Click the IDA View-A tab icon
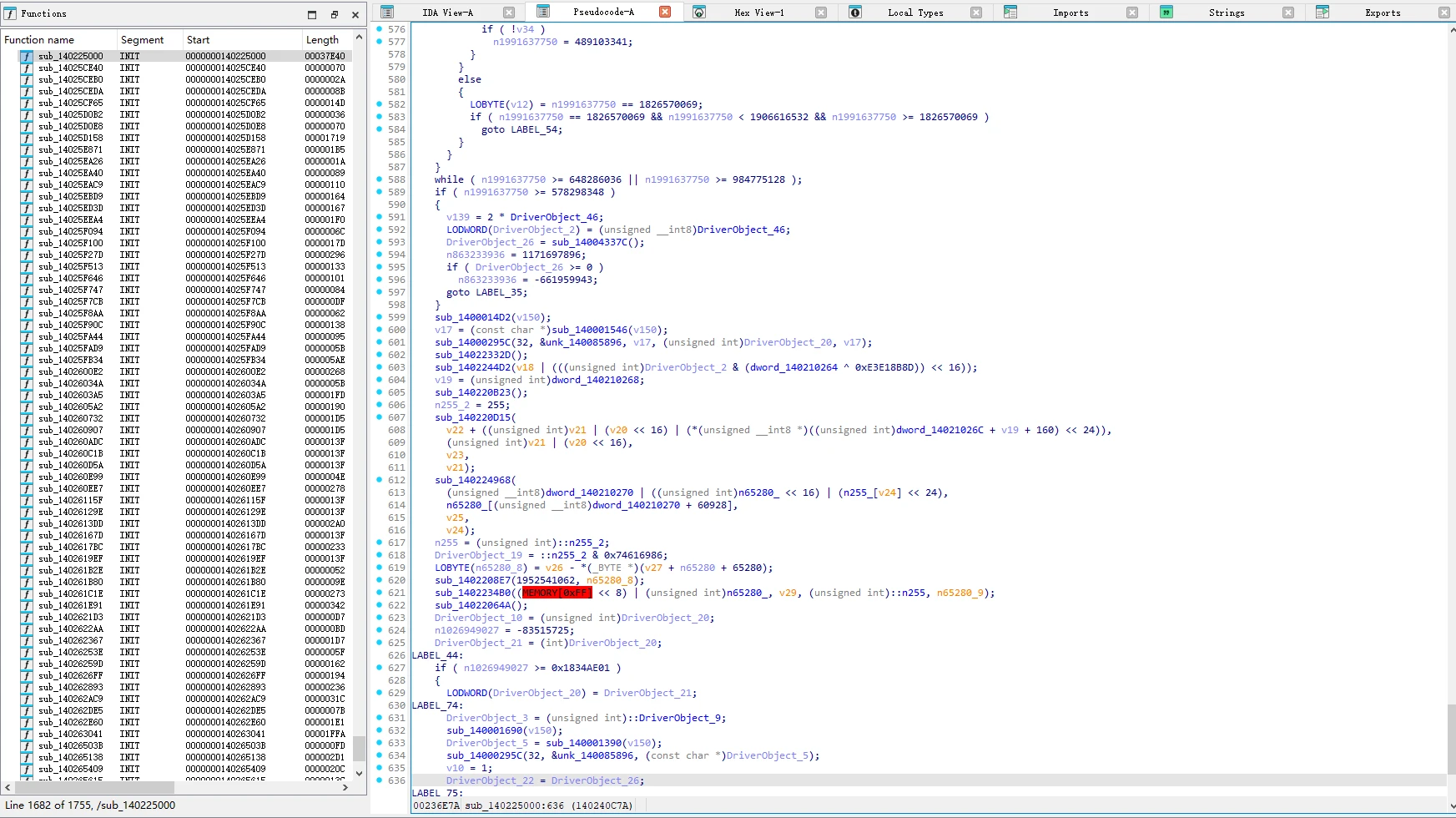1456x818 pixels. click(387, 12)
